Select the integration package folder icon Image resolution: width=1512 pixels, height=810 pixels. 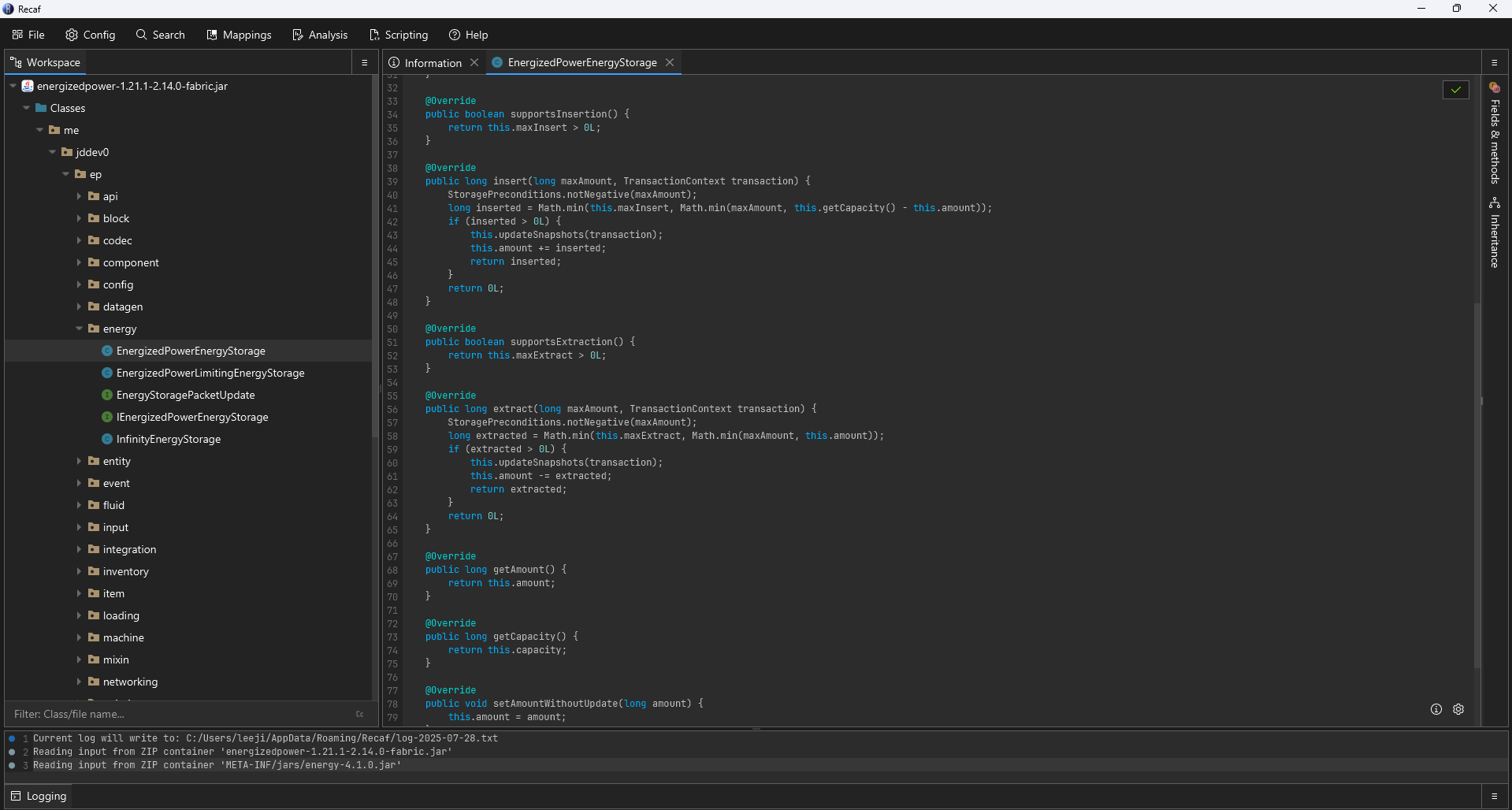[x=94, y=549]
